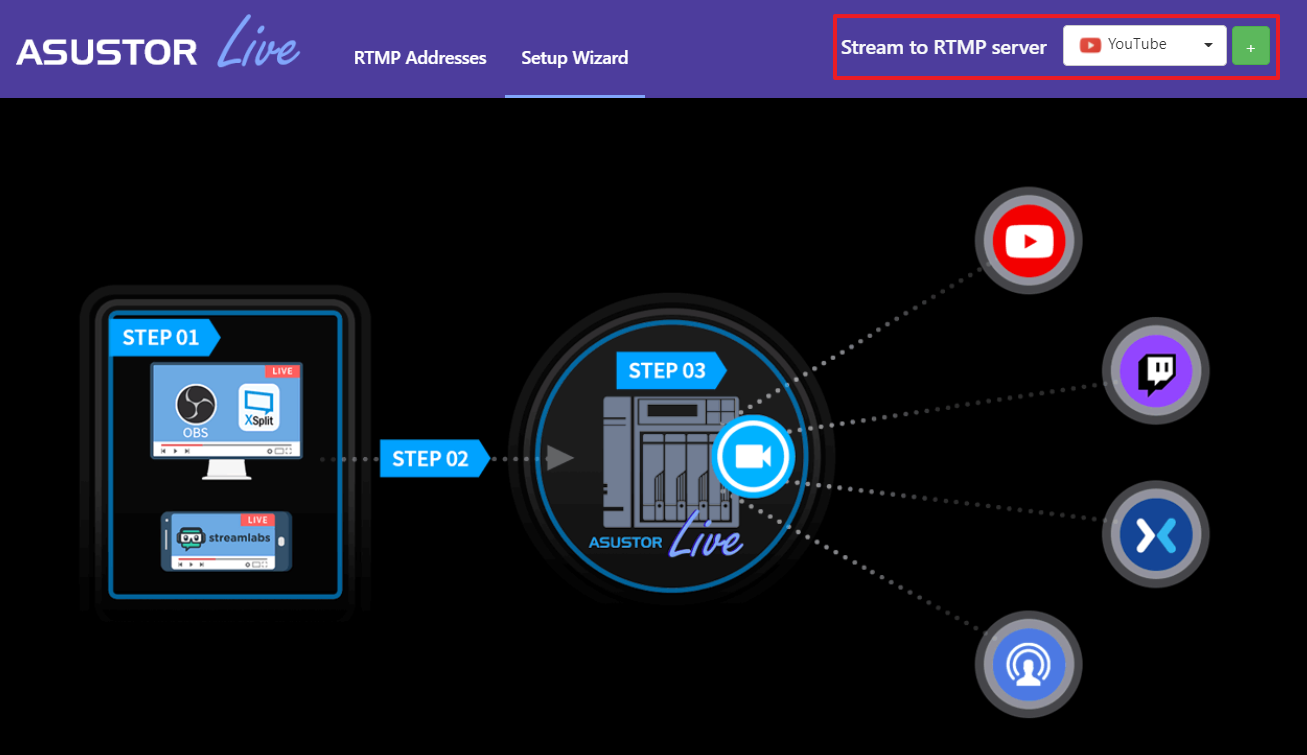The width and height of the screenshot is (1307, 755).
Task: Open the RTMP Addresses tab
Action: pos(420,58)
